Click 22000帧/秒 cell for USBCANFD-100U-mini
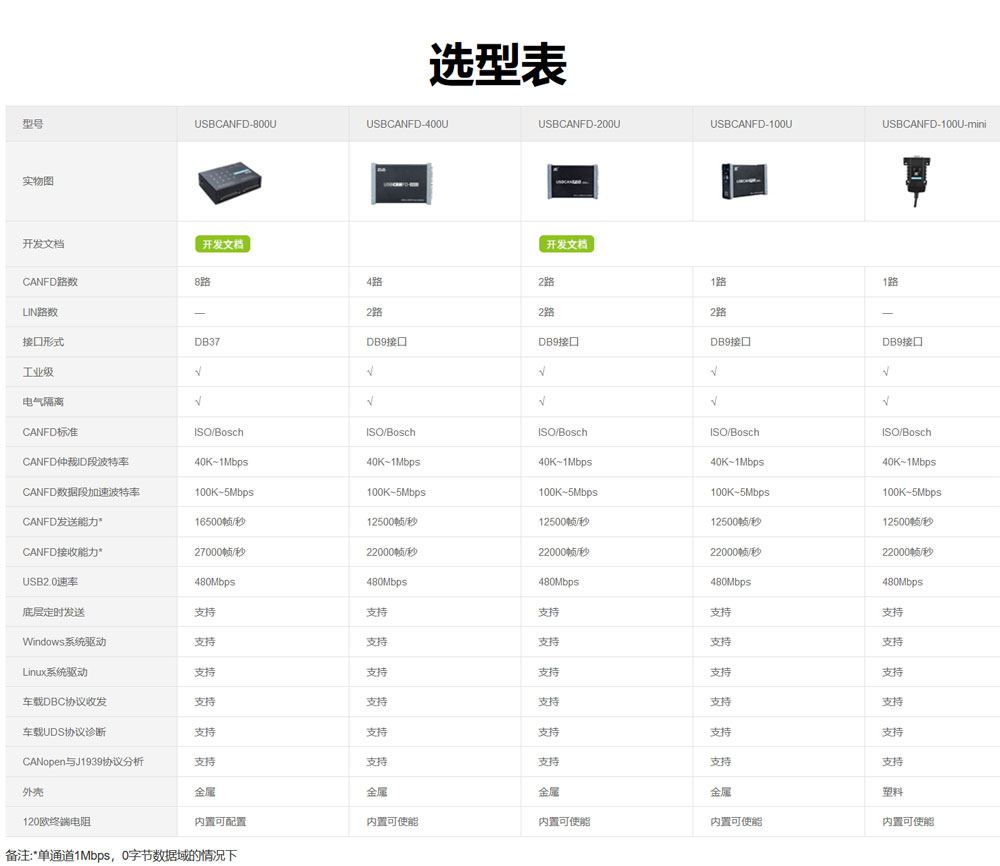1000x866 pixels. pyautogui.click(x=908, y=552)
